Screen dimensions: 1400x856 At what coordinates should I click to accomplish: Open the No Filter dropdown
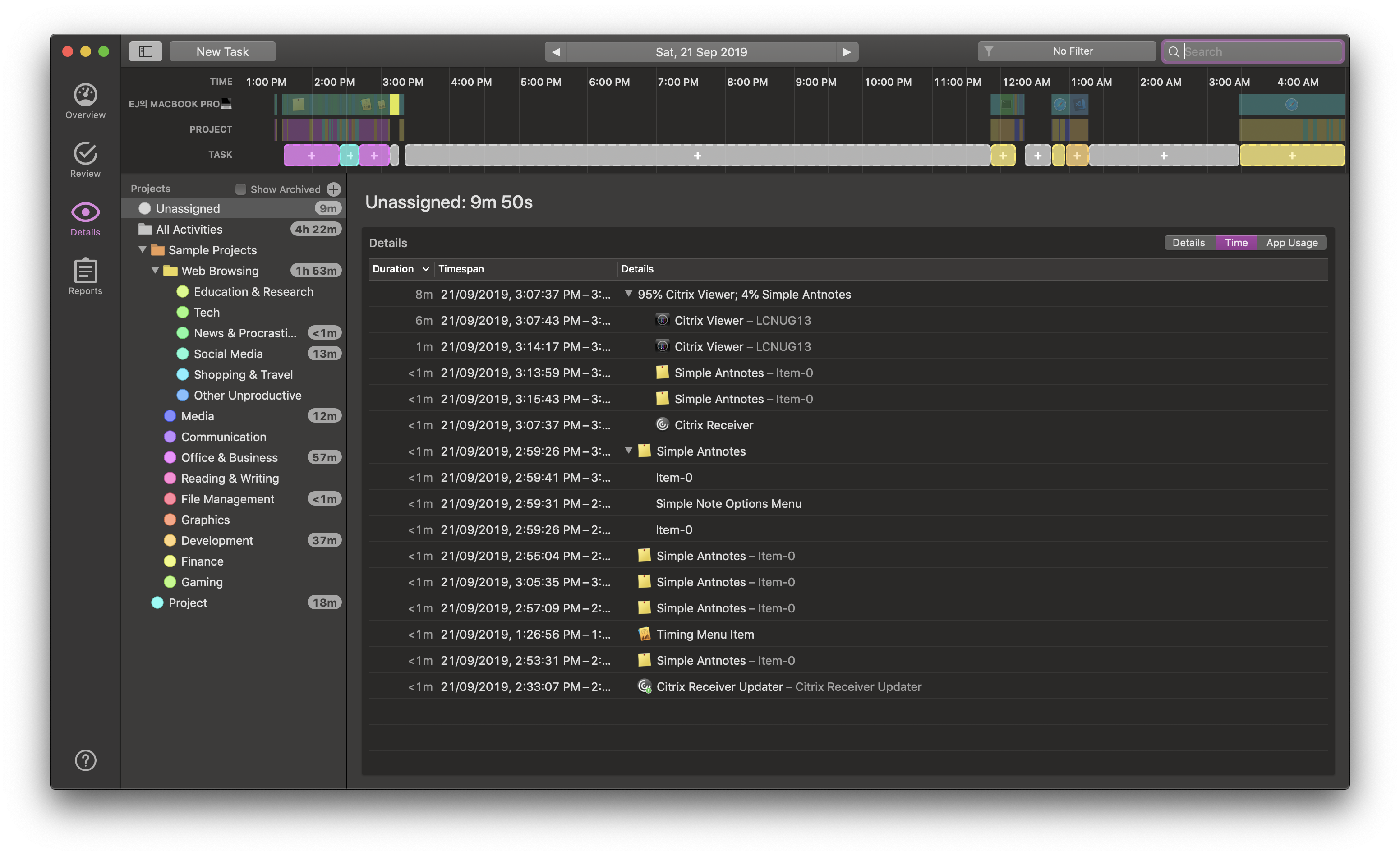pos(1066,51)
